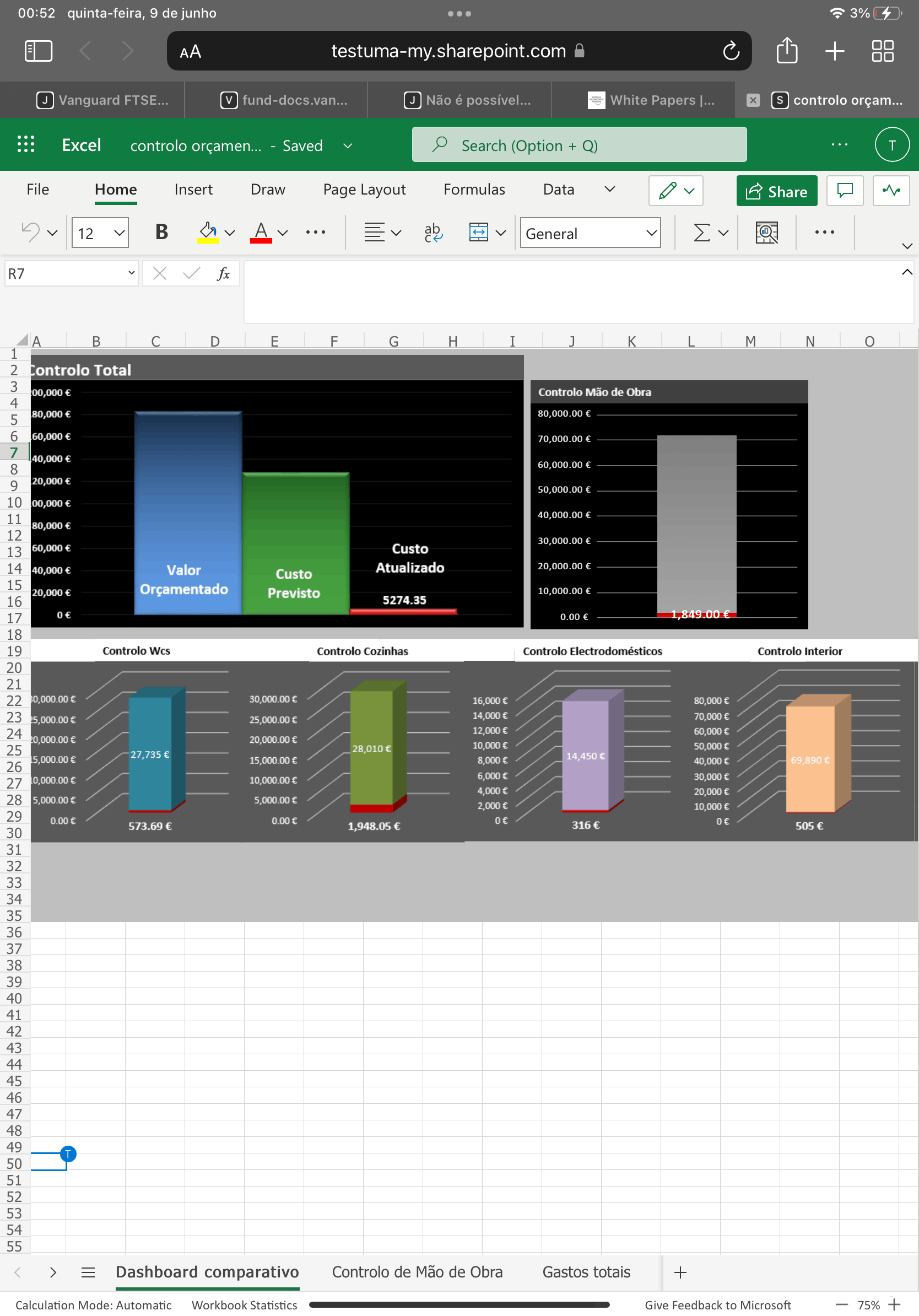Expand fill color options arrow
Viewport: 919px width, 1316px height.
pyautogui.click(x=230, y=233)
